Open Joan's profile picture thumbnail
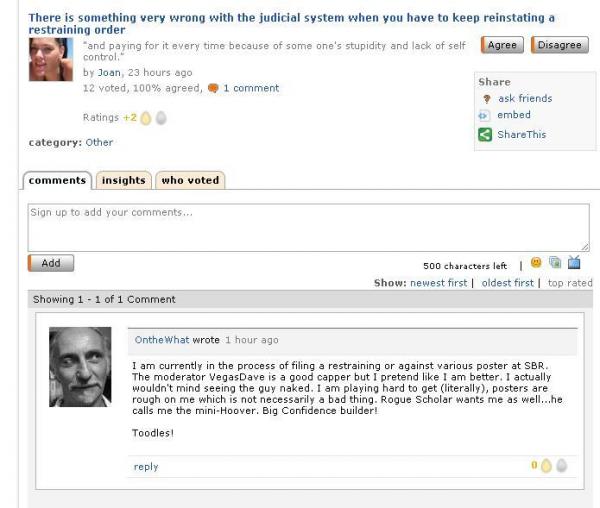Viewport: 600px width, 508px height. (x=51, y=59)
